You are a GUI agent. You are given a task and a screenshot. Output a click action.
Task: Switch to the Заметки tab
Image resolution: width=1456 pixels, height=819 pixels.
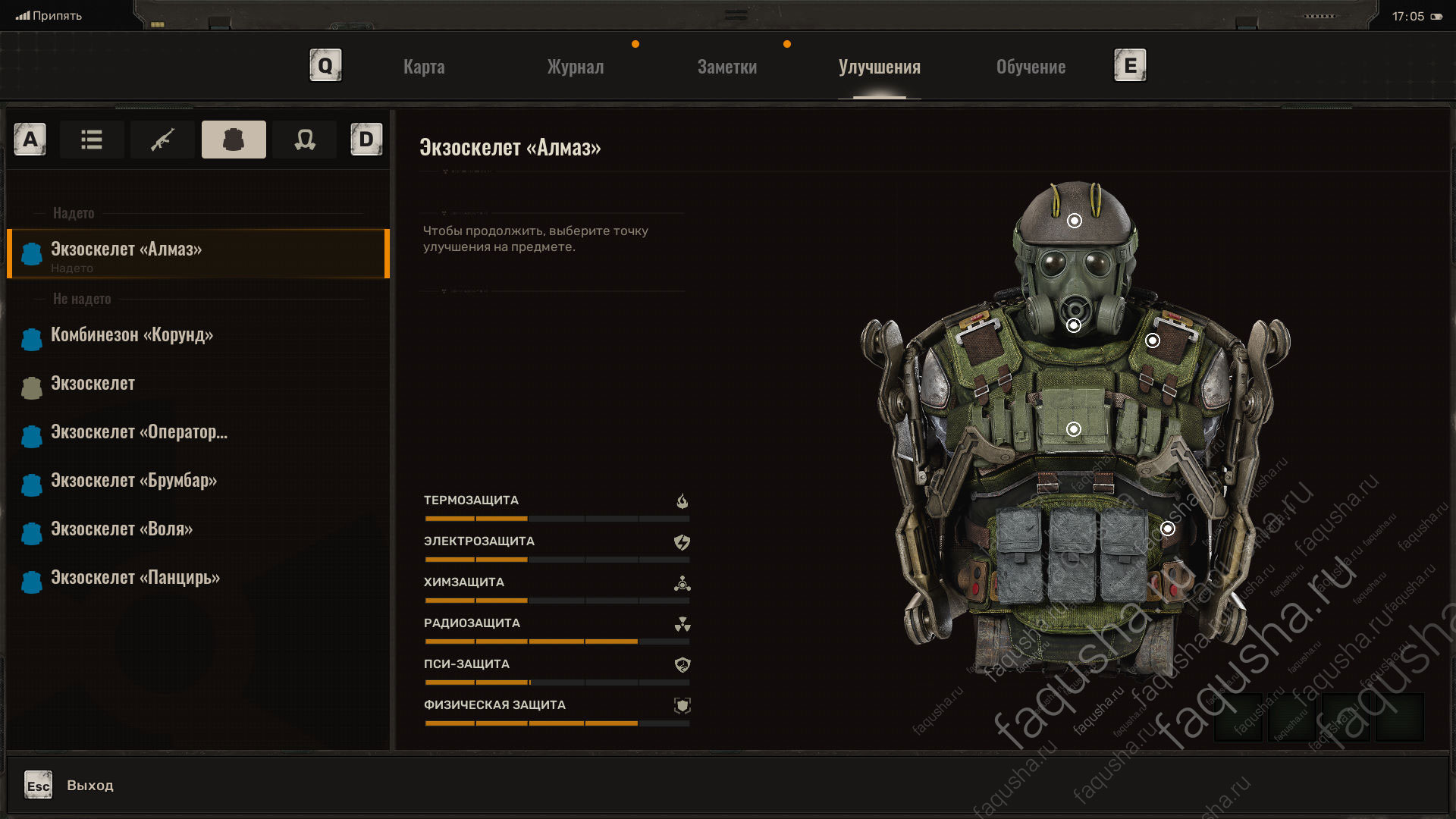click(x=727, y=67)
